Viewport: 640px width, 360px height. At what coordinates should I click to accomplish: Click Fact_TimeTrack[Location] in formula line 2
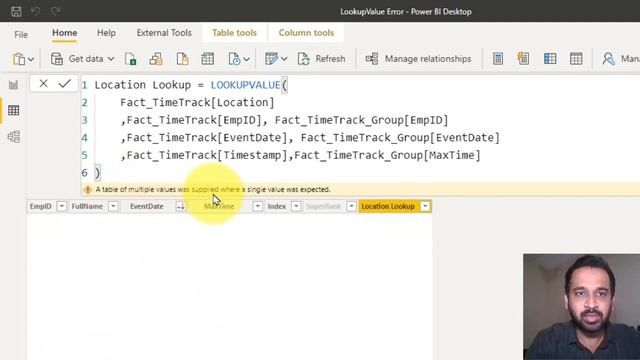197,102
